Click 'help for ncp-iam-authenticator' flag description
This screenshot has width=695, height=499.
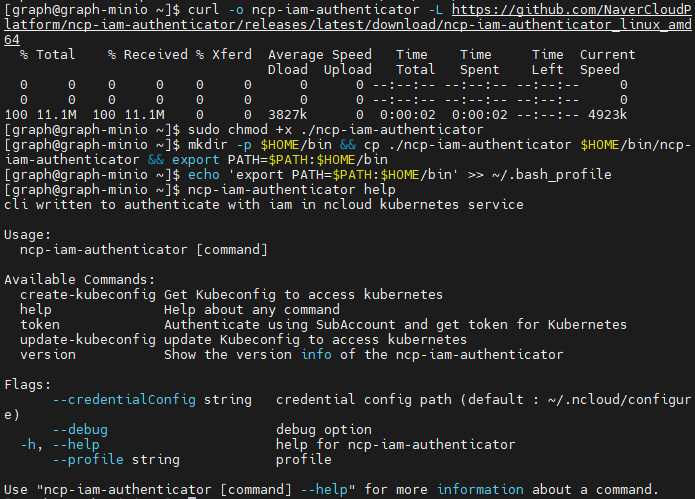[395, 444]
